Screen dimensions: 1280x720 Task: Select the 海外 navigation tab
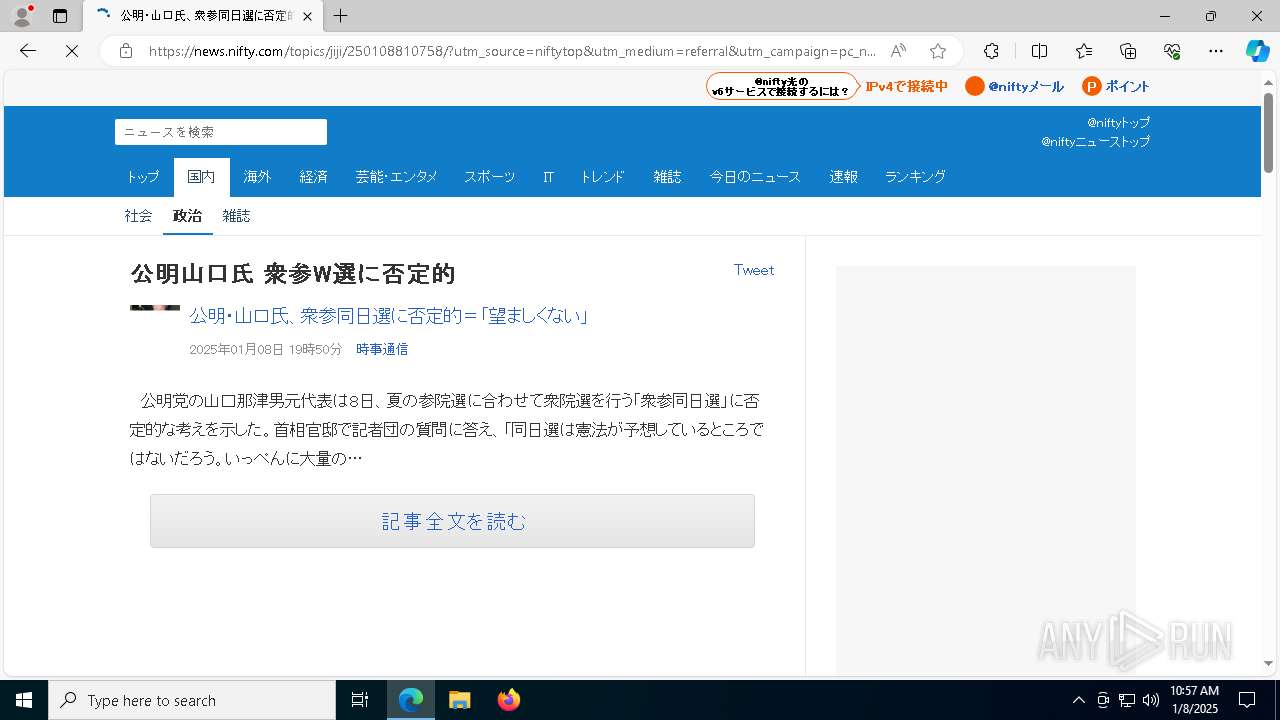point(257,177)
